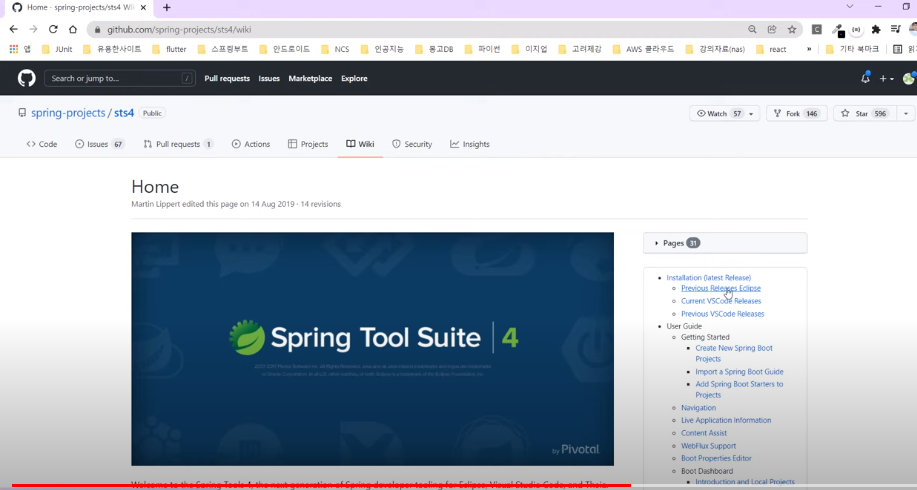
Task: Open Marketplace in the top navigation
Action: pyautogui.click(x=310, y=78)
